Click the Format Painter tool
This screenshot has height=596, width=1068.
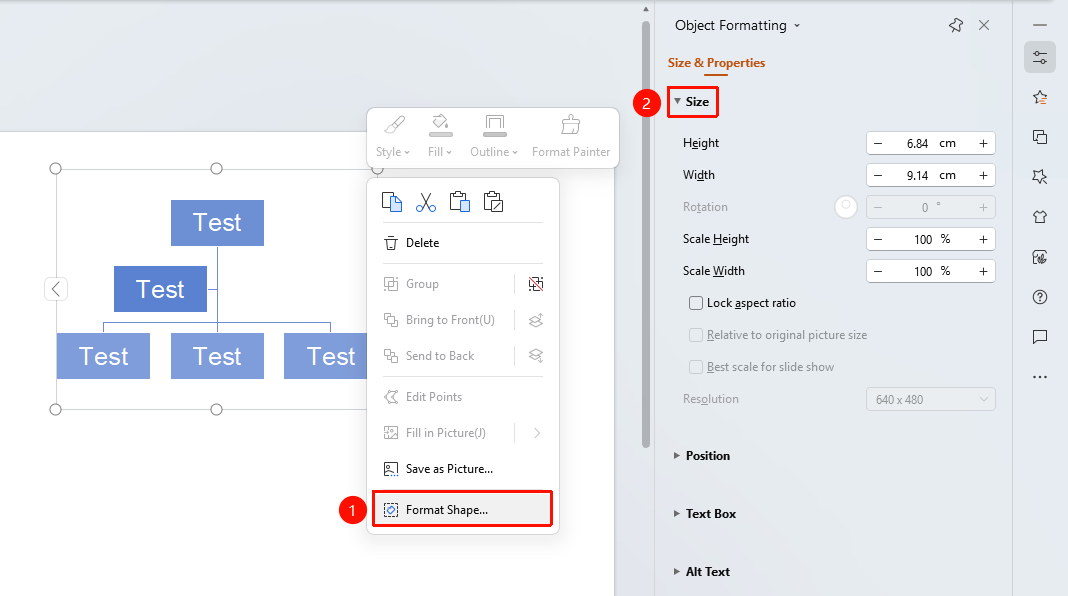[x=571, y=136]
